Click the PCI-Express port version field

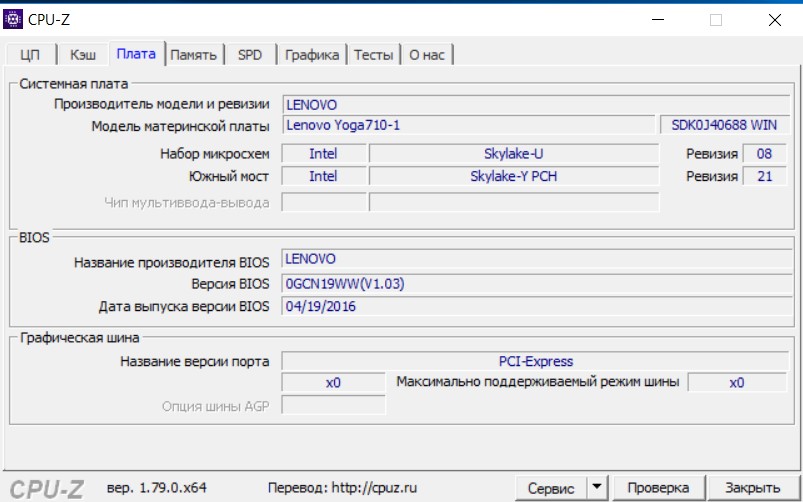(536, 361)
